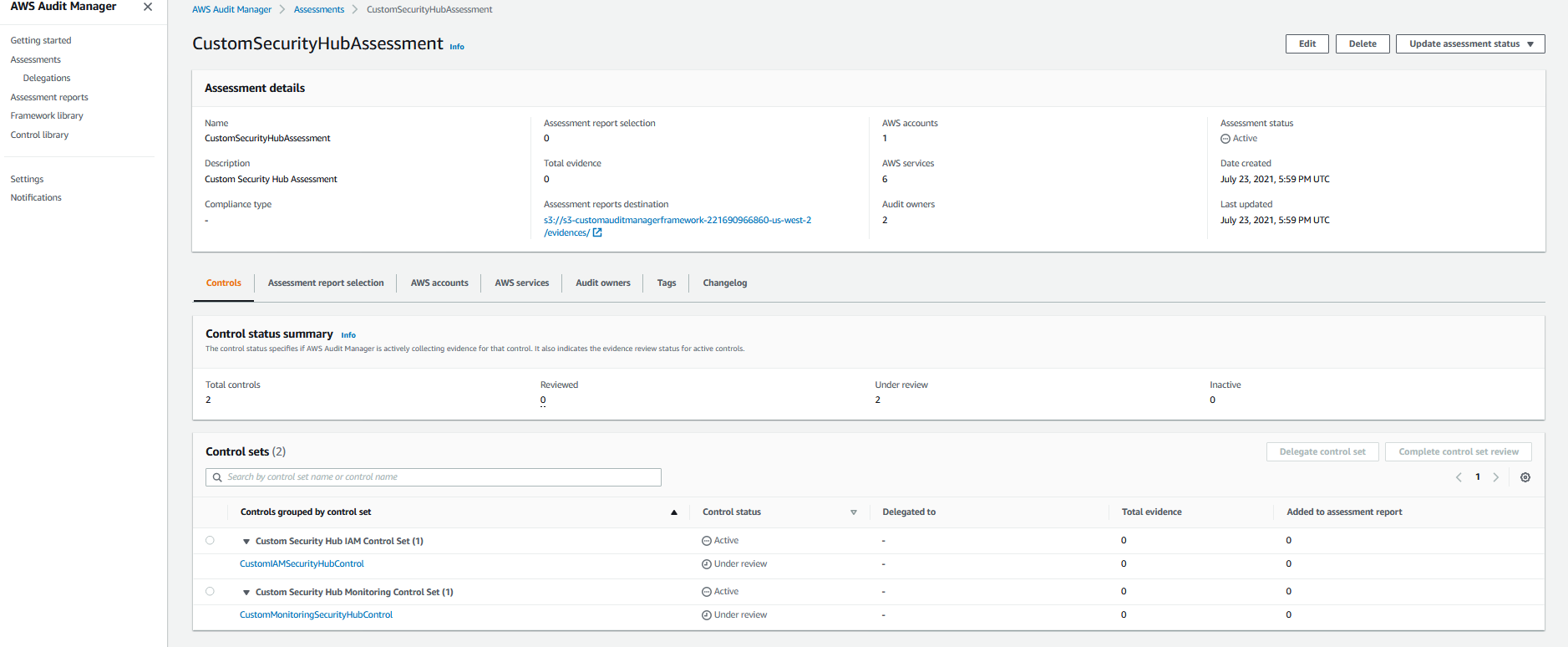Close the AWS Audit Manager side navigation
This screenshot has height=647, width=1568.
click(x=148, y=7)
